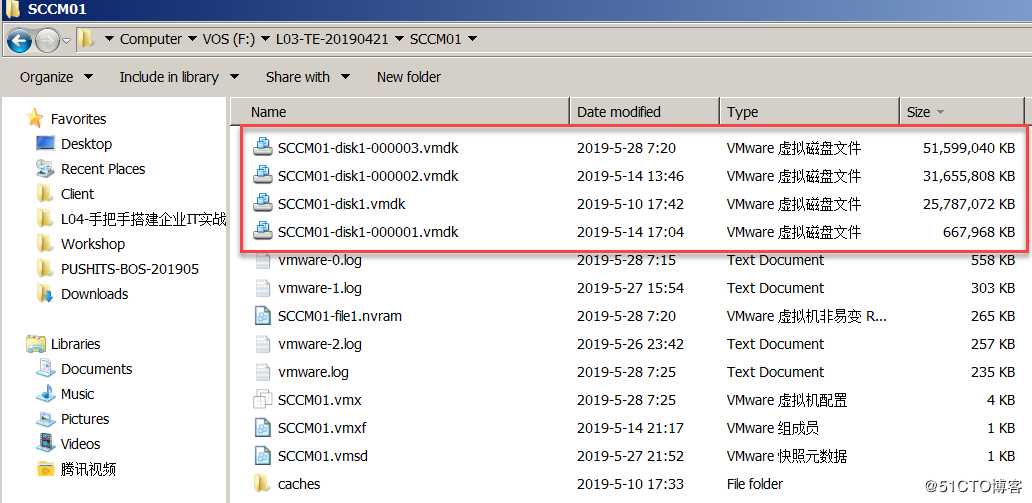Open the Organize menu
The width and height of the screenshot is (1032, 503).
click(x=56, y=77)
